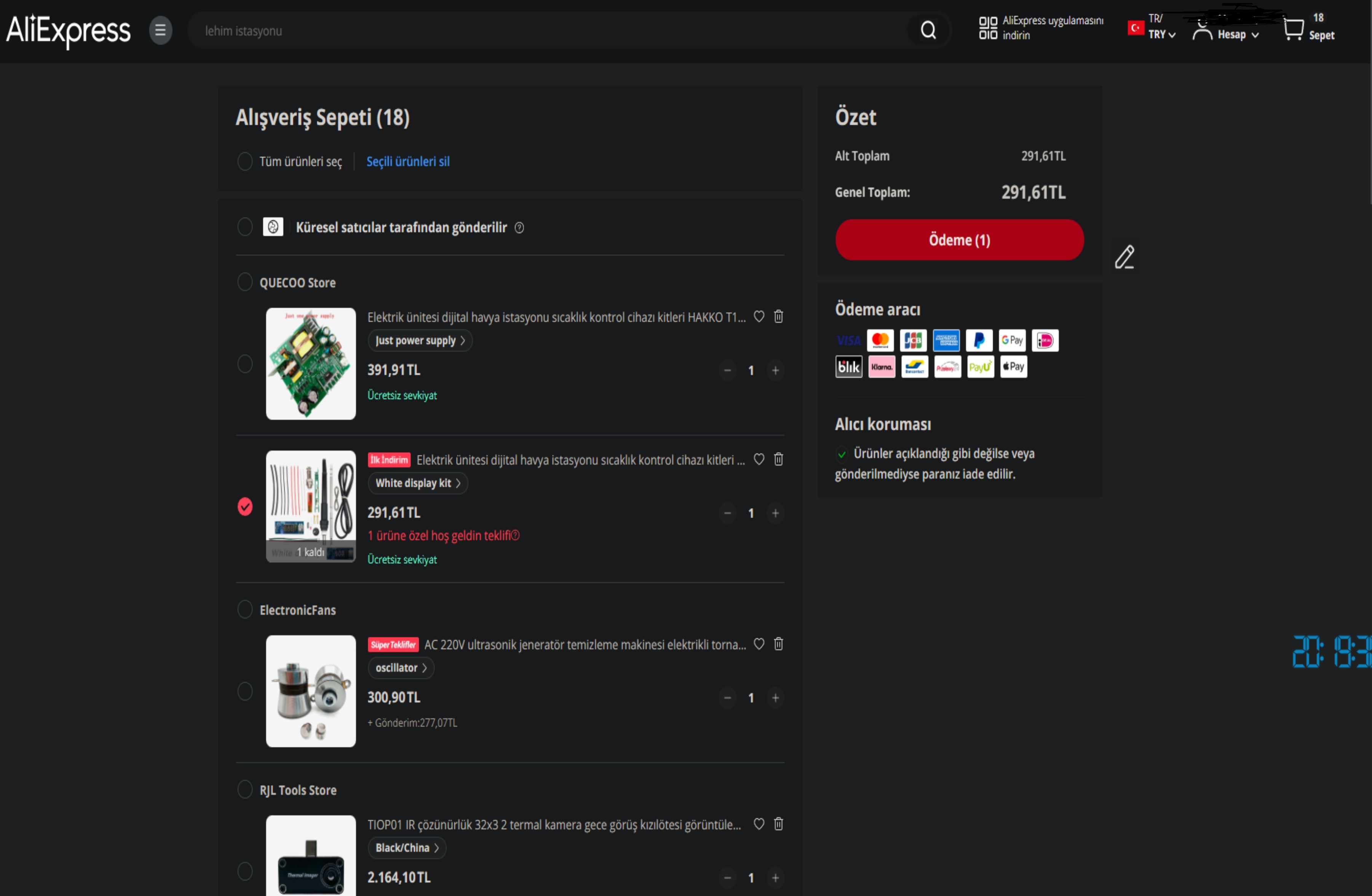Click the Google Pay icon

(x=1012, y=341)
